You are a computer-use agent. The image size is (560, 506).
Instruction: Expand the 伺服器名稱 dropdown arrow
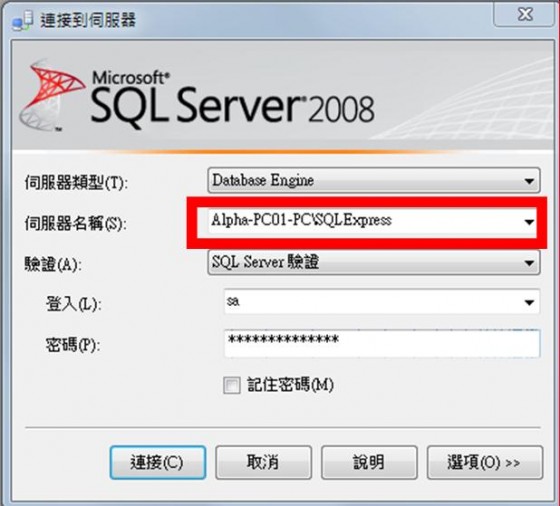point(529,222)
